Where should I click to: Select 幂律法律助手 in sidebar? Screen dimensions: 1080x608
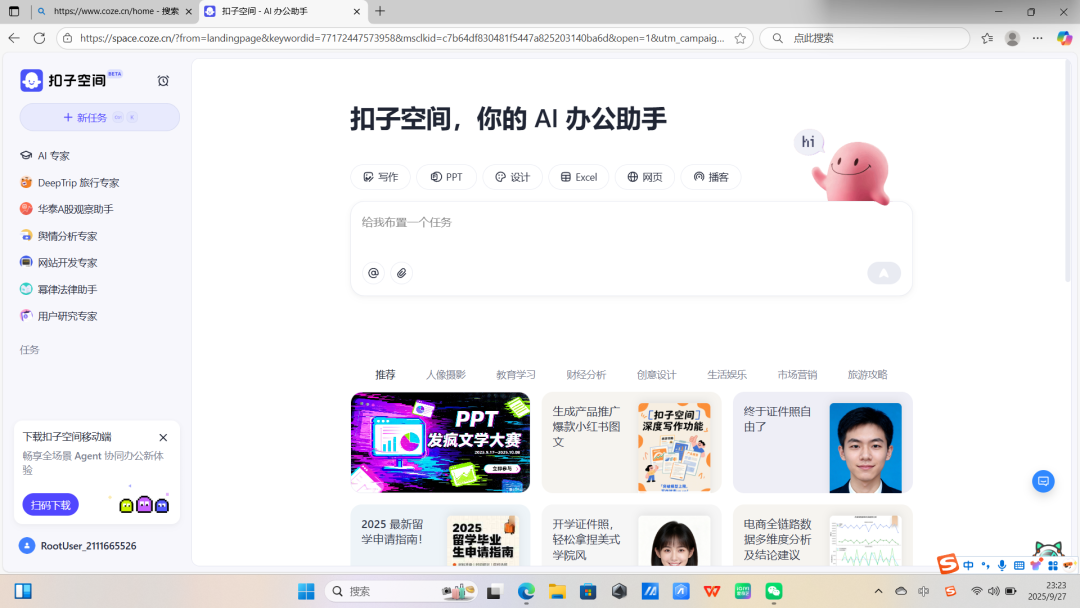pos(59,289)
